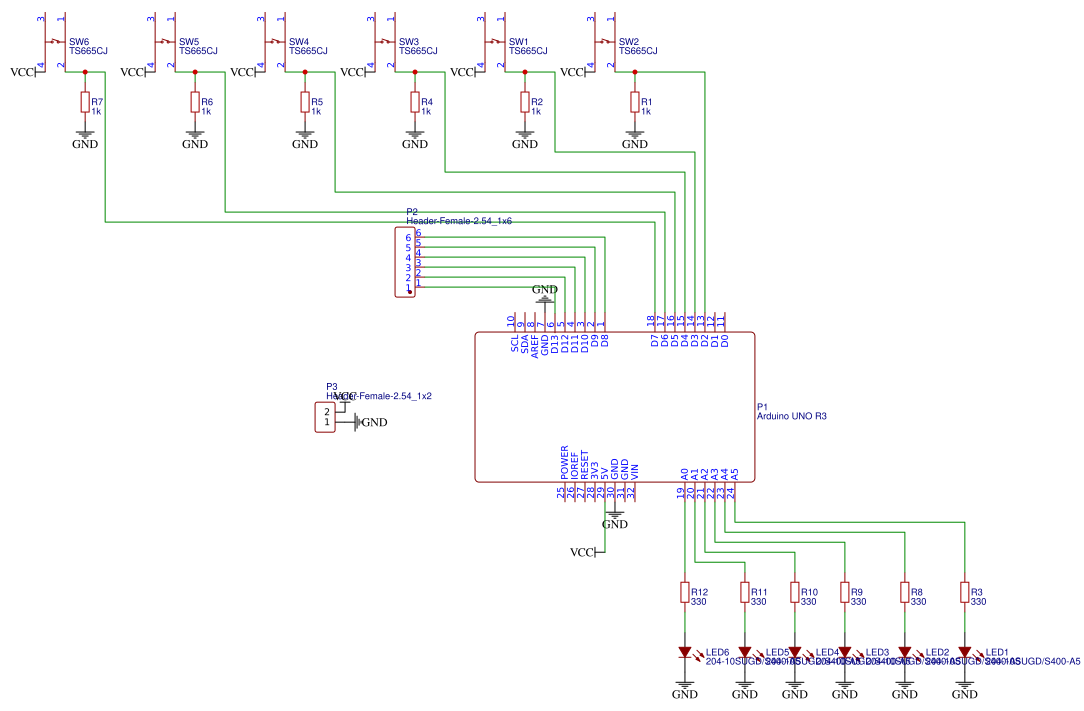Click the P3 two-pin header connector body
The width and height of the screenshot is (1084, 711).
325,417
